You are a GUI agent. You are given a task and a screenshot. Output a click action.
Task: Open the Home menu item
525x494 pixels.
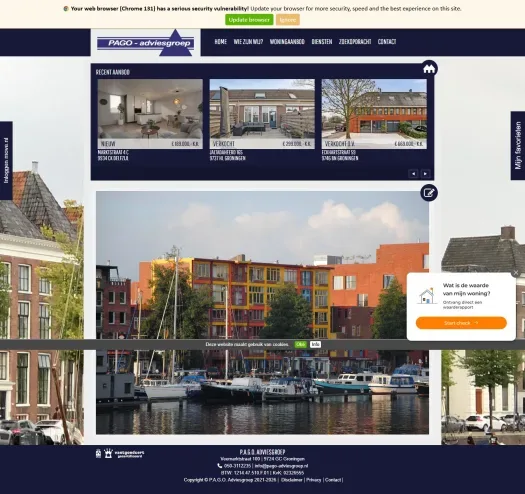(x=221, y=42)
